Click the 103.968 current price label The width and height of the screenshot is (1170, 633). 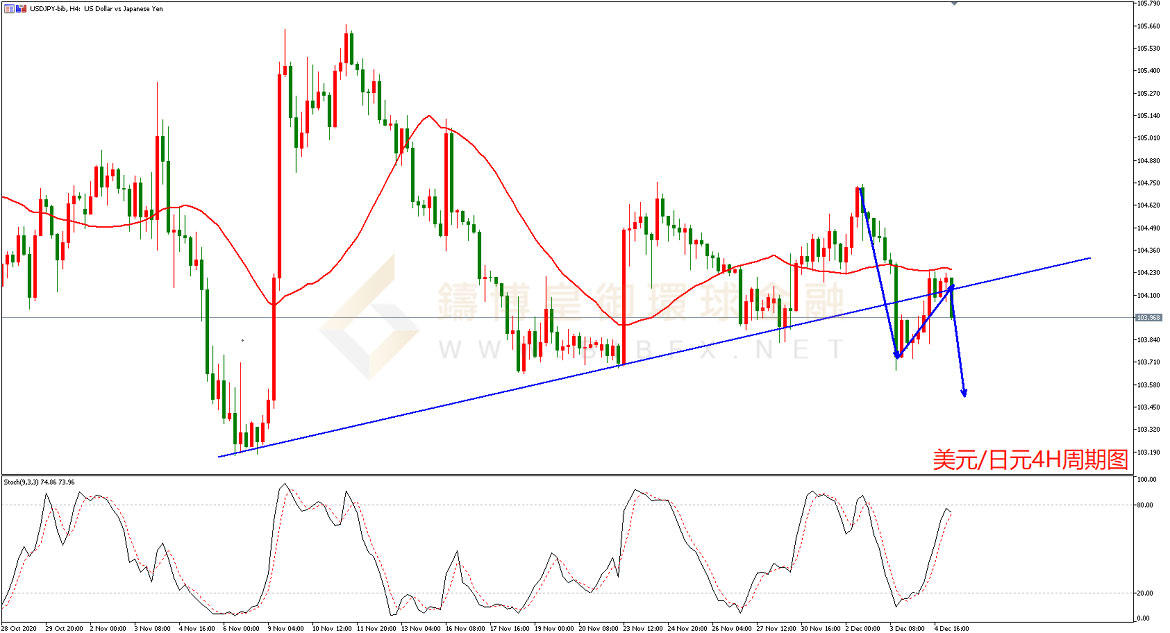point(1149,317)
